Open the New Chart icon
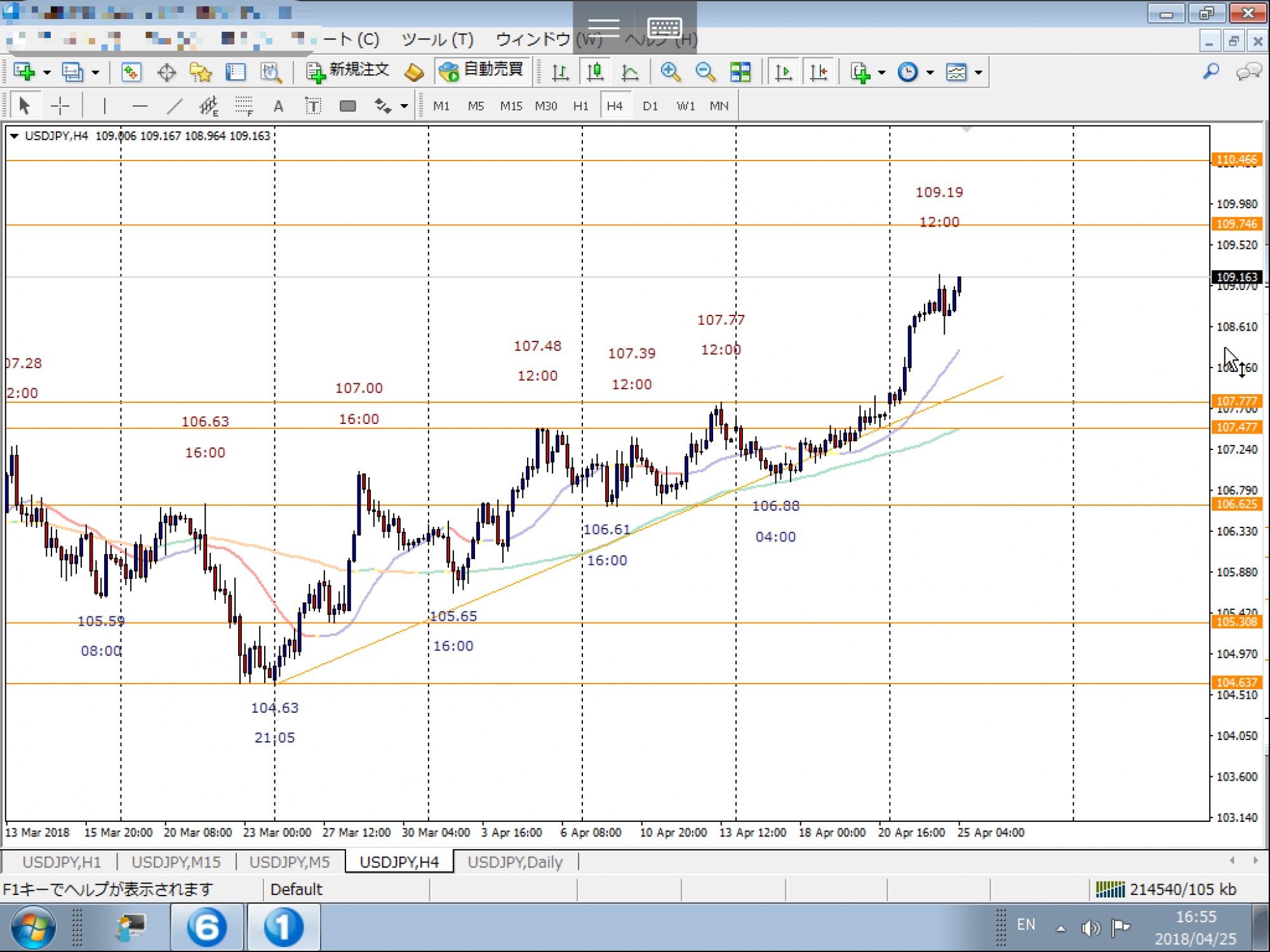1270x952 pixels. point(24,72)
